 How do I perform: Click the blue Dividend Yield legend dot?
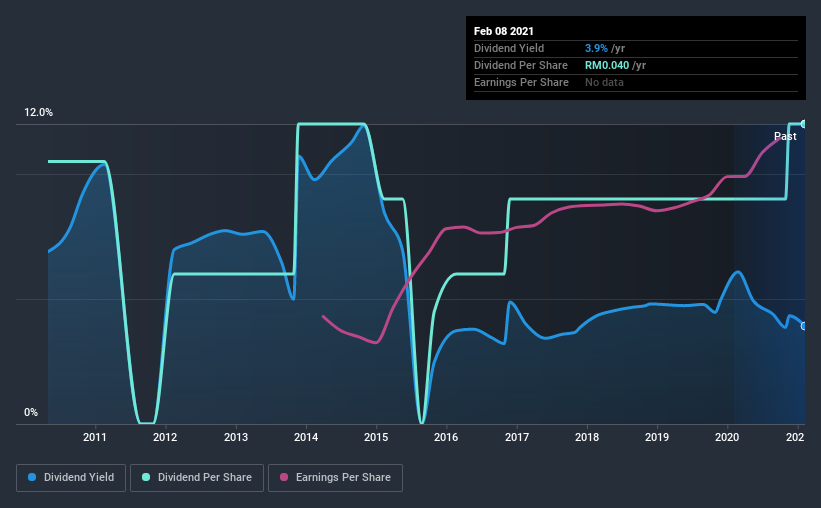pos(32,477)
